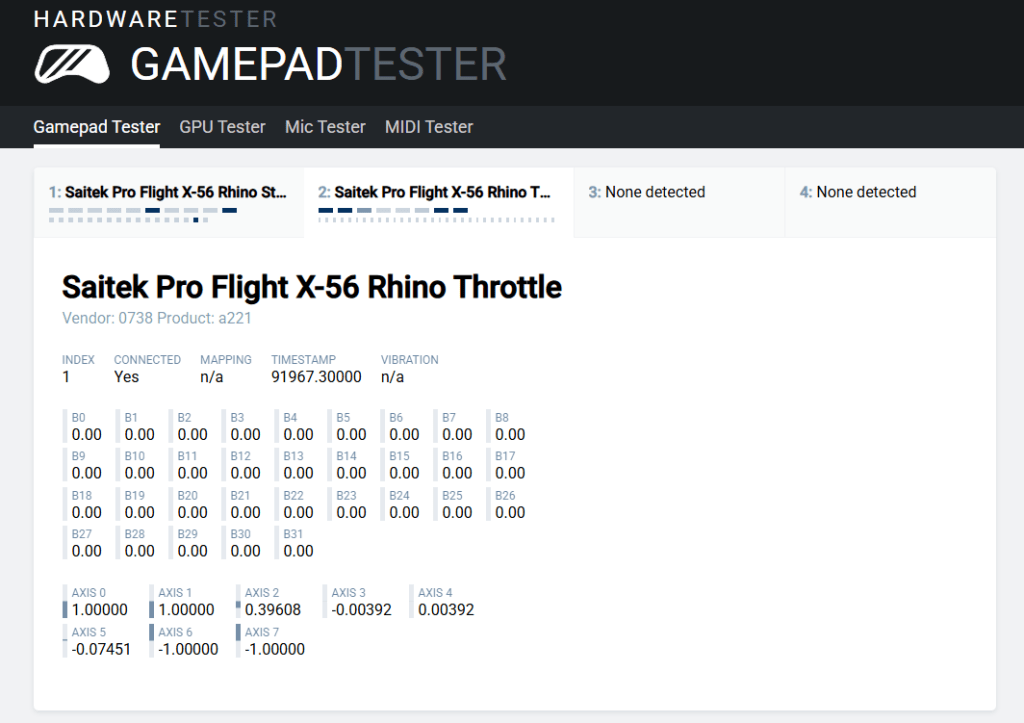Click the AXIS 0 value bar

[x=65, y=609]
